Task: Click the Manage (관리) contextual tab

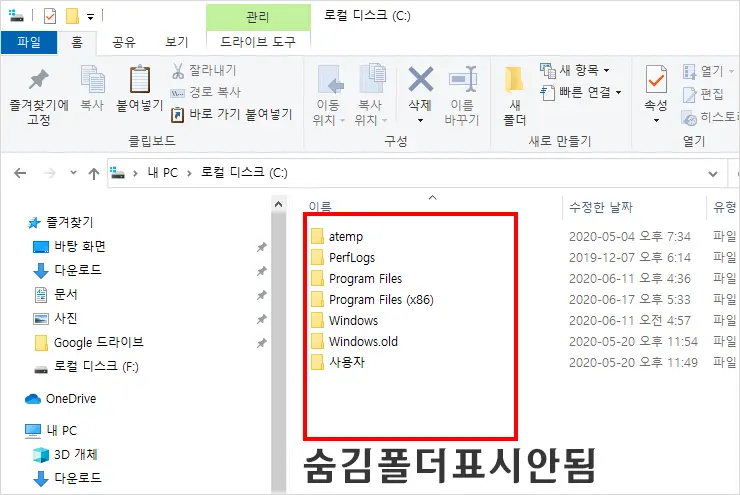Action: pyautogui.click(x=258, y=17)
